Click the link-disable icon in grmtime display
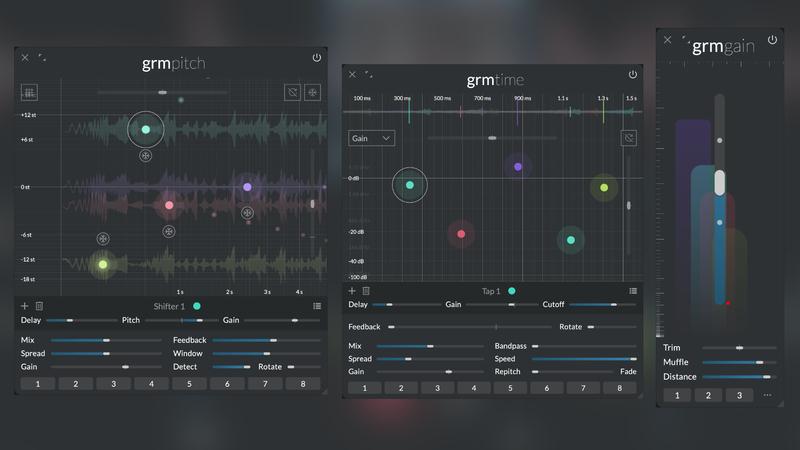Image resolution: width=800 pixels, height=450 pixels. tap(629, 138)
